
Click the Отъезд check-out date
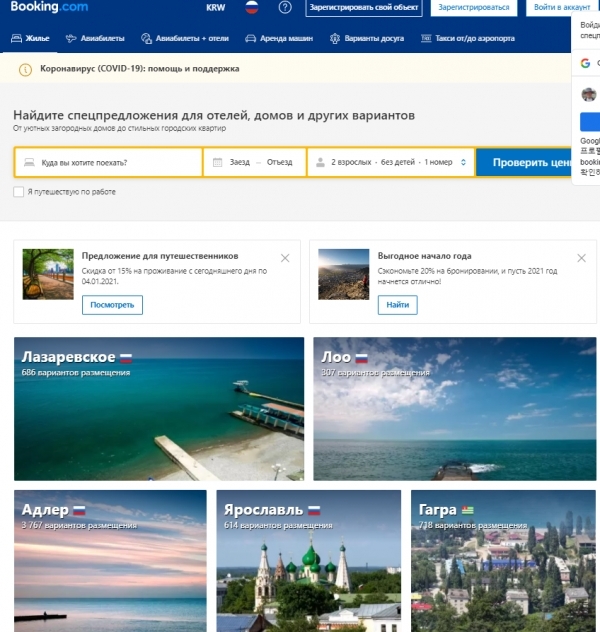point(279,162)
